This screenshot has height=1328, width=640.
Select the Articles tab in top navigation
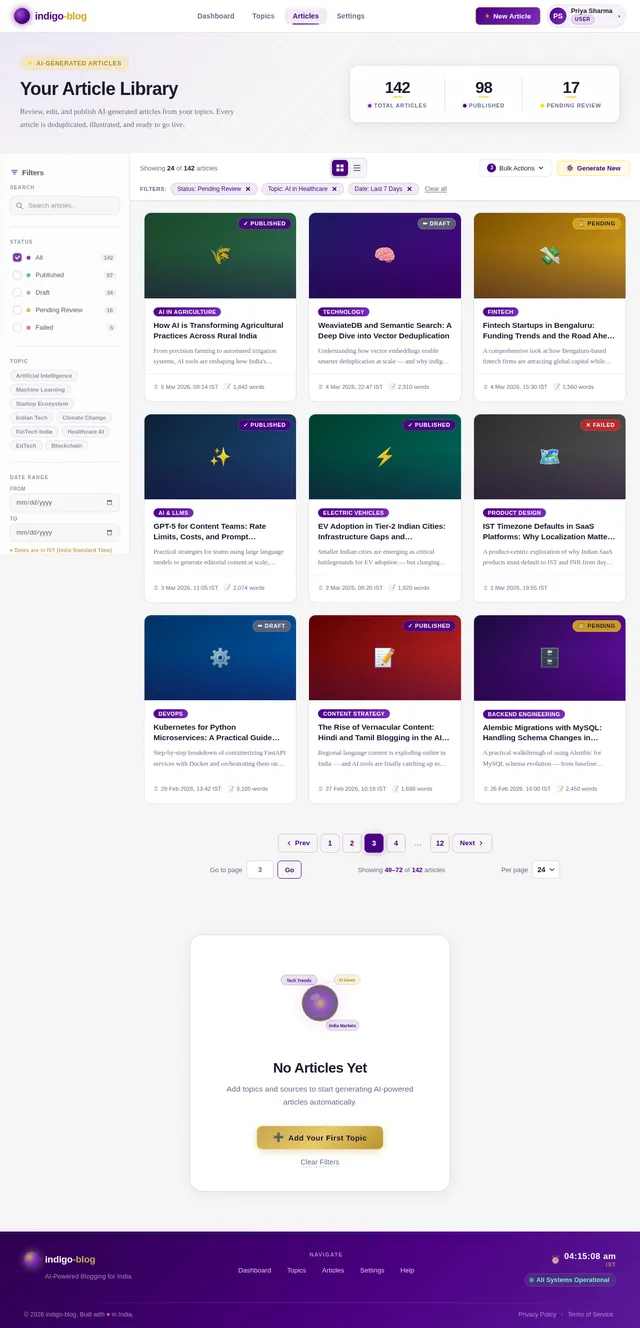306,16
